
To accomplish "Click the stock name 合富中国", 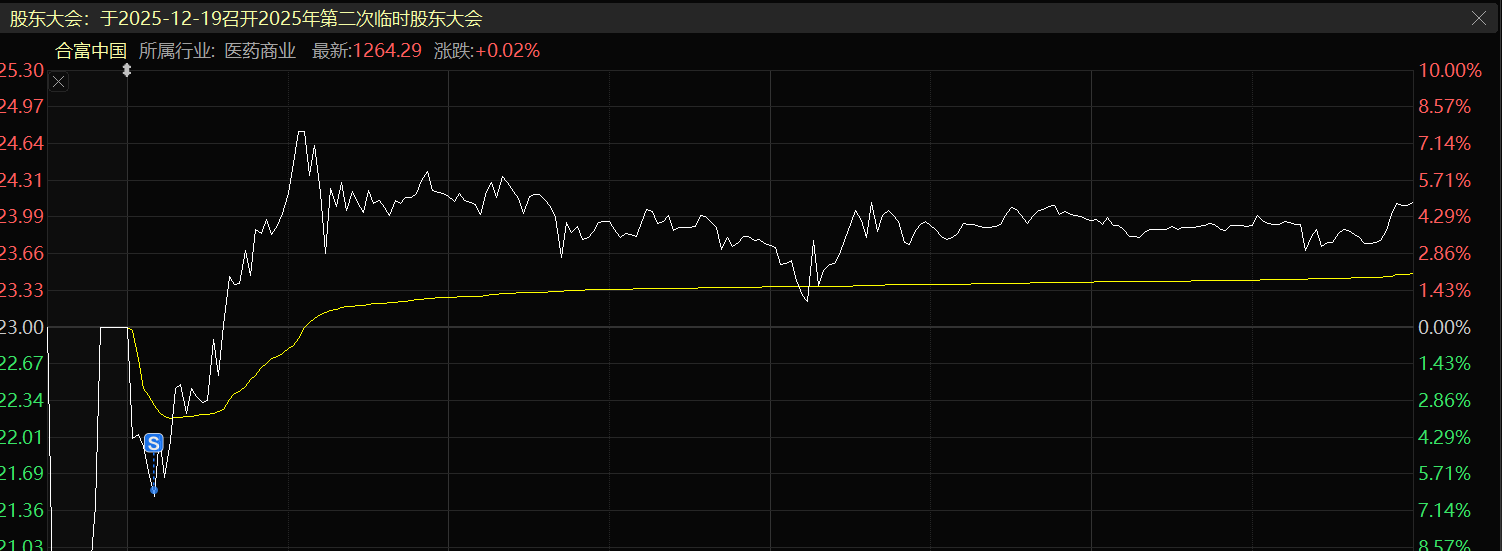I will [x=90, y=51].
